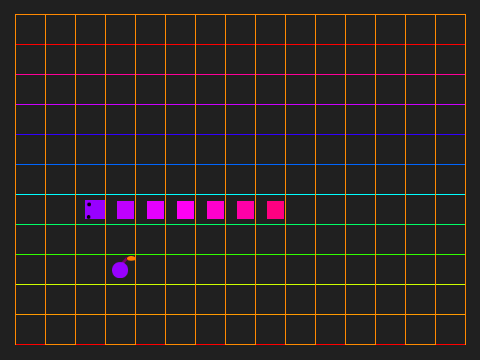Click the snake's third segment from the head
This screenshot has height=360, width=480.
point(155,210)
